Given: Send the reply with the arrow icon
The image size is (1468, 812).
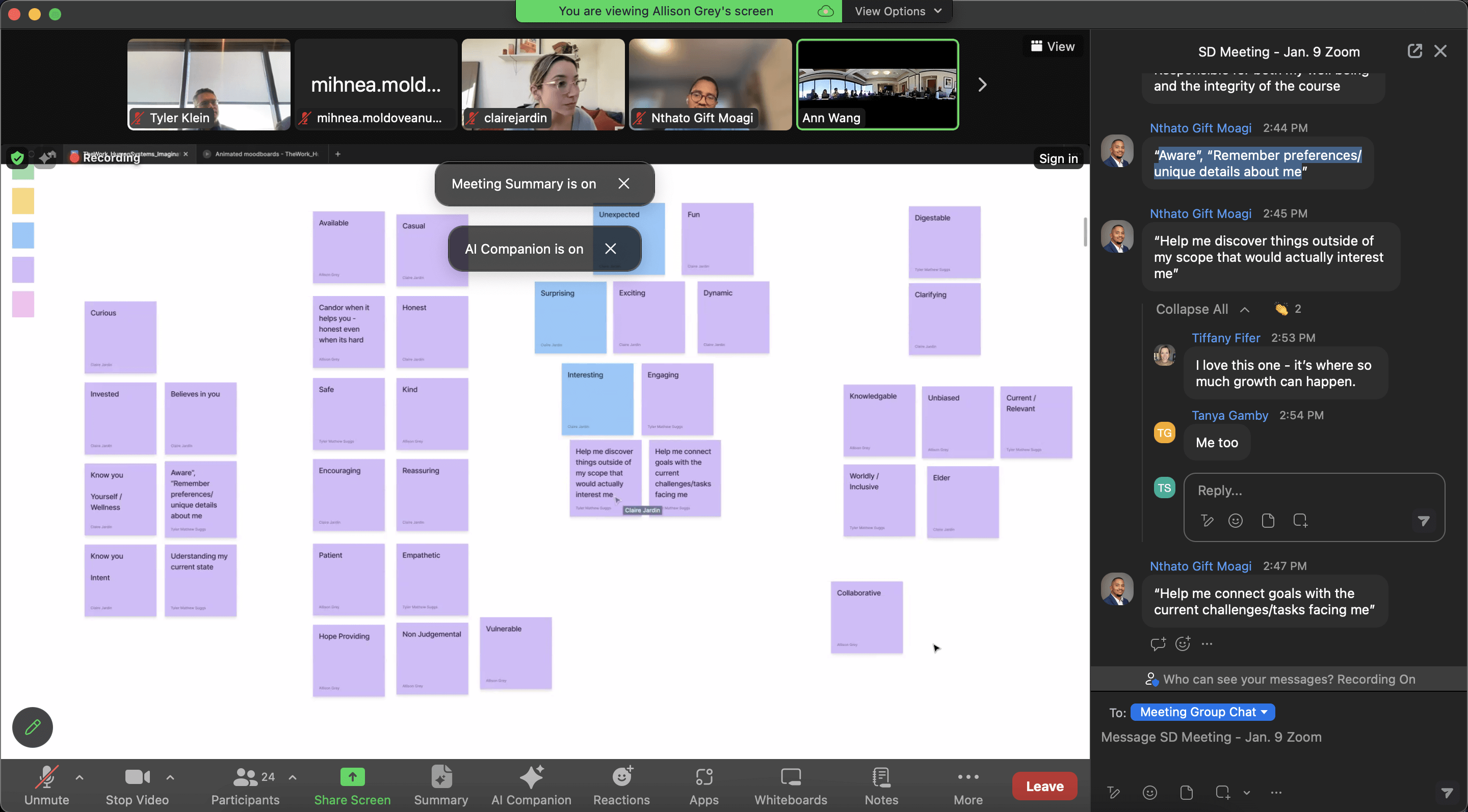Looking at the screenshot, I should coord(1424,520).
